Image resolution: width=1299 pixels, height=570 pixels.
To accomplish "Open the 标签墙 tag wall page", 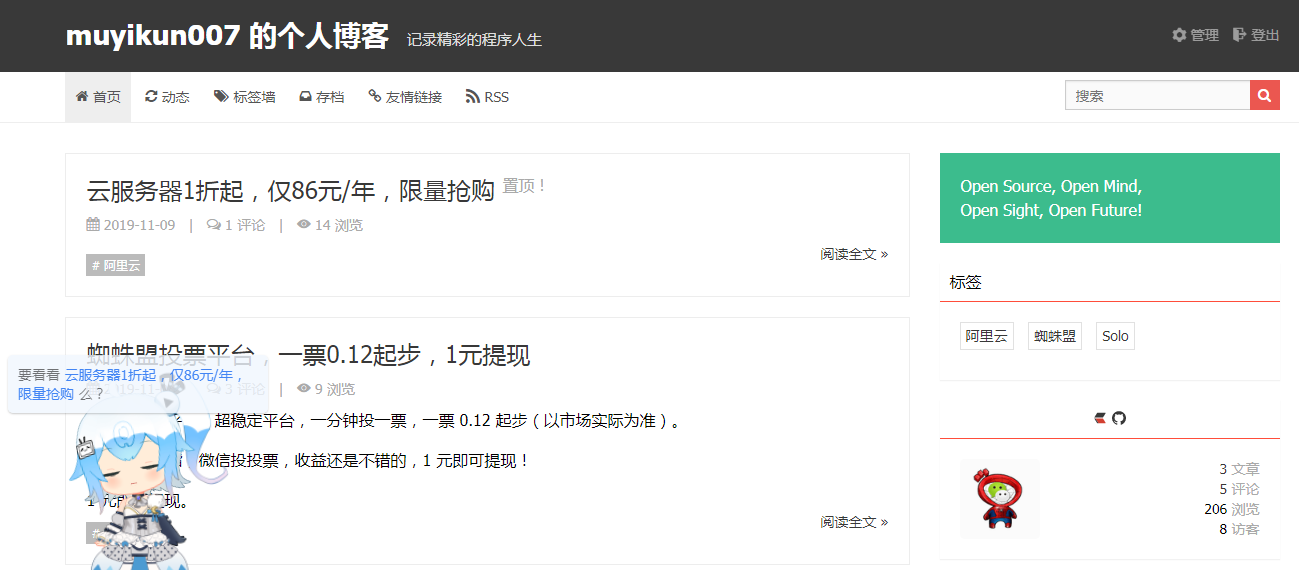I will click(245, 97).
